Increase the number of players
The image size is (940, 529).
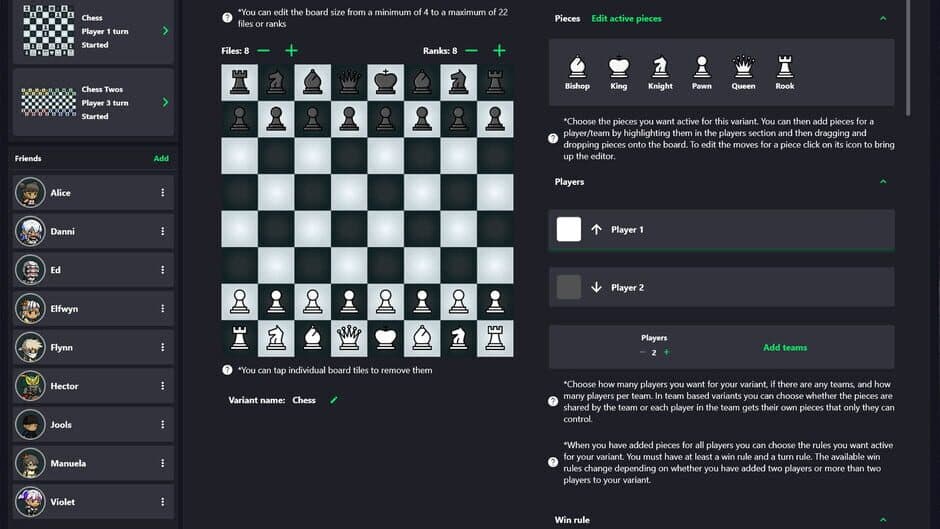[666, 352]
